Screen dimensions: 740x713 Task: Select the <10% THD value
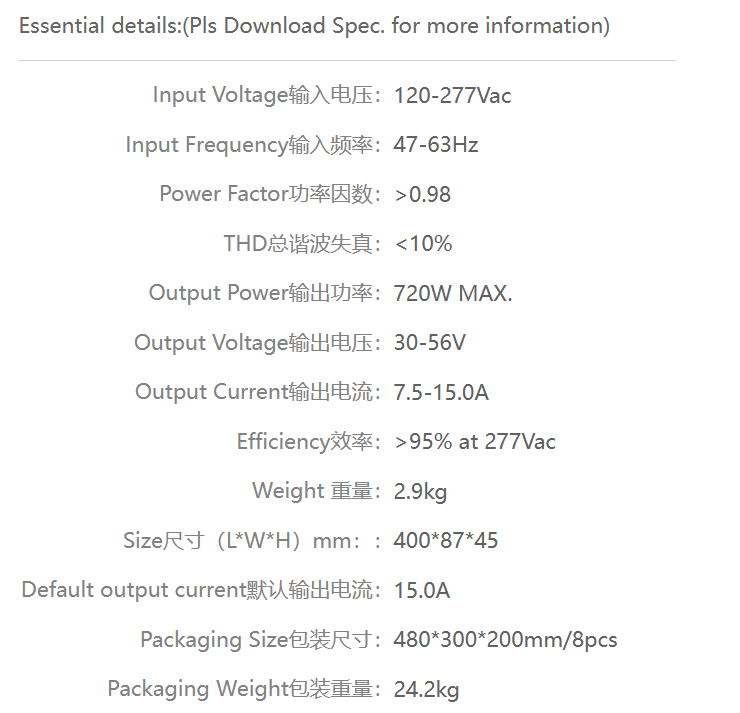click(423, 244)
